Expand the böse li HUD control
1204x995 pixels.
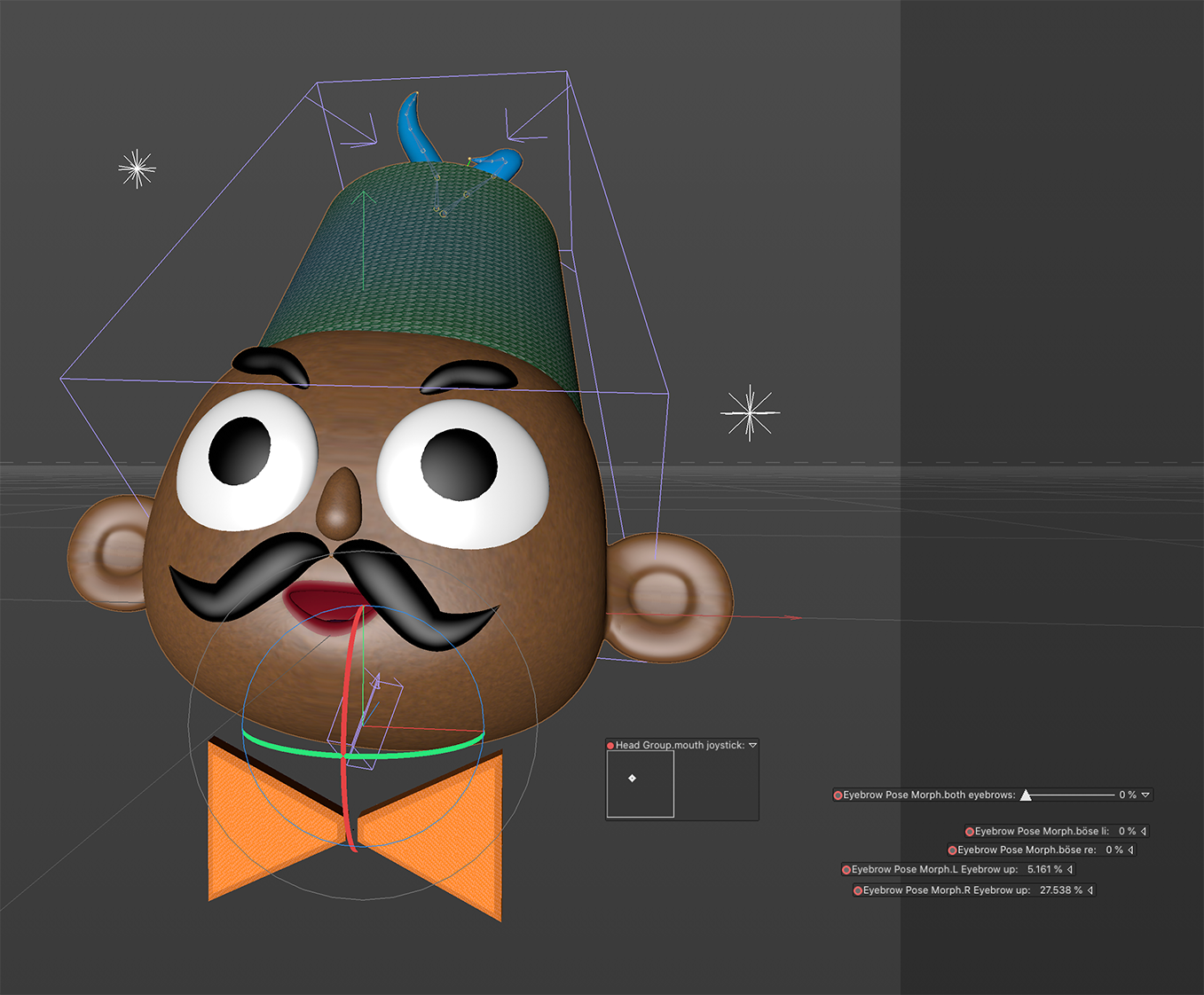point(1144,832)
